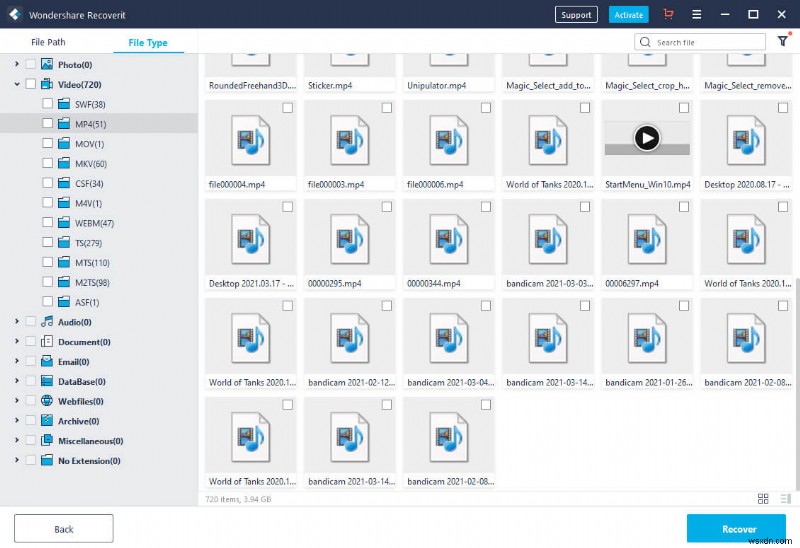
Task: Expand the Photo(0) category
Action: [x=17, y=65]
